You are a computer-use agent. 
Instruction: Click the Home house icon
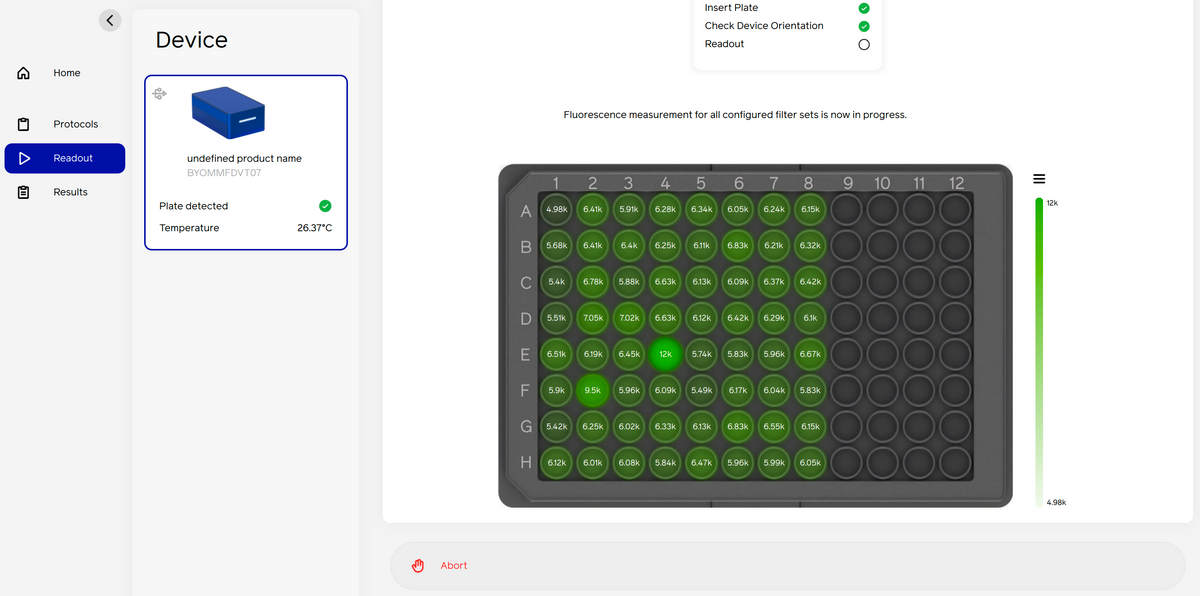24,73
